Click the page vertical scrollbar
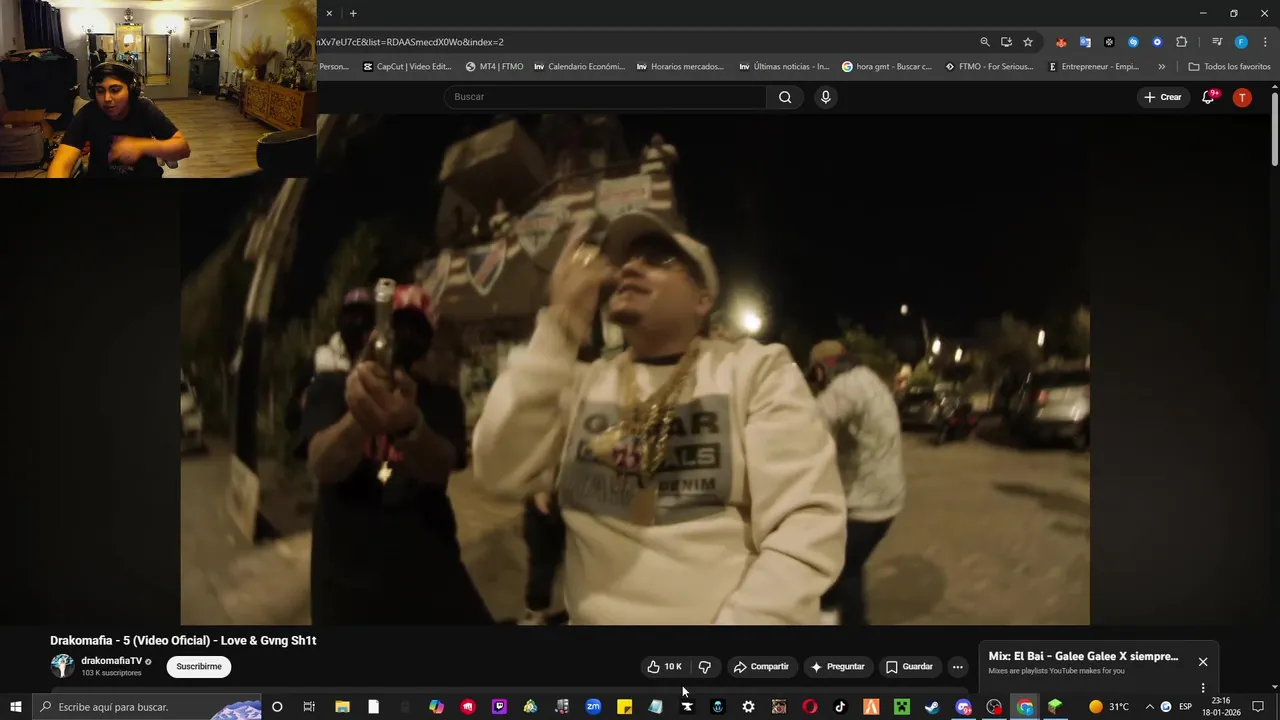Image resolution: width=1280 pixels, height=720 pixels. 1274,130
